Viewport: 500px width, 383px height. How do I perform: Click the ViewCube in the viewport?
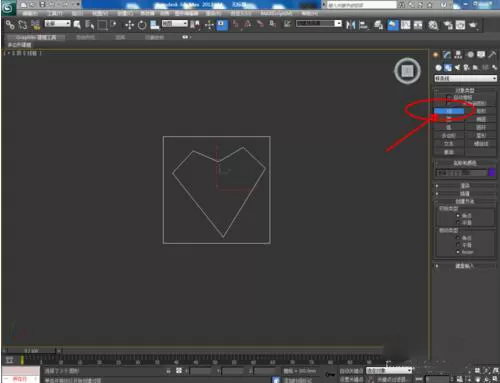click(x=407, y=71)
